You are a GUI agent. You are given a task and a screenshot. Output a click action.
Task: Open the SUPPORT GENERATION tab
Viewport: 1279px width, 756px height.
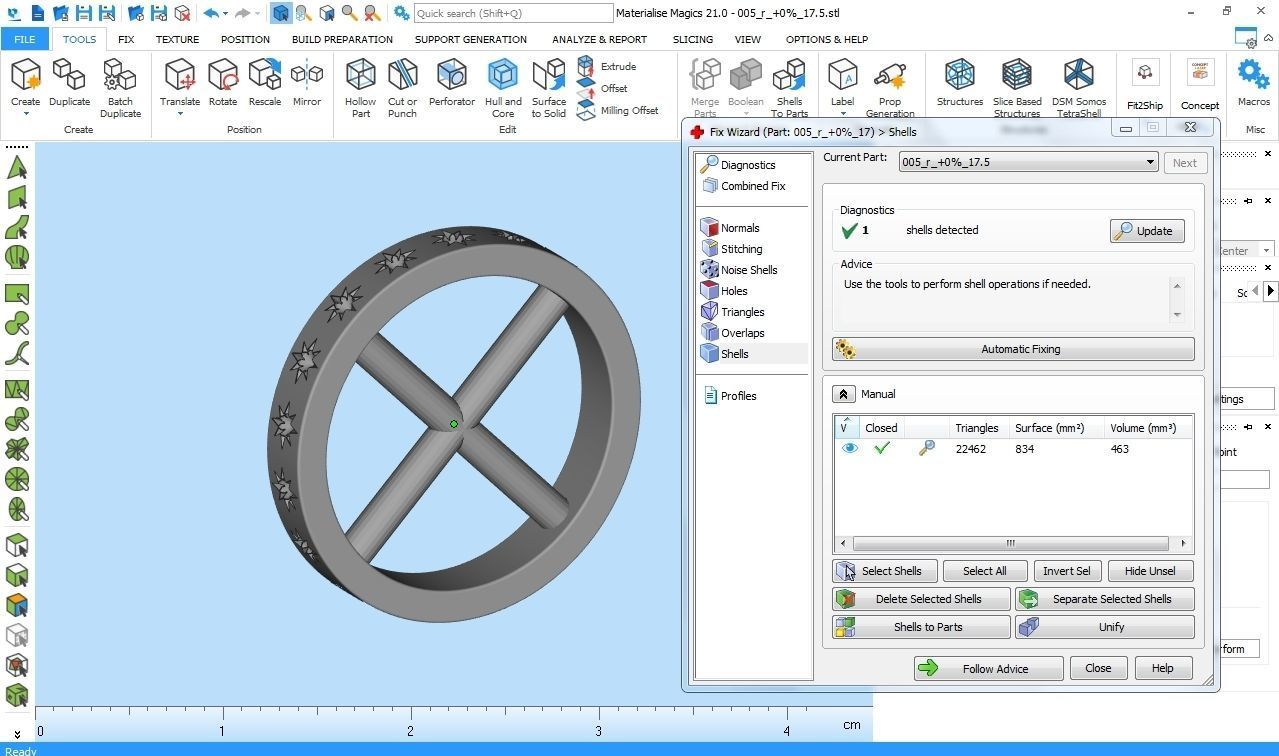(x=470, y=39)
